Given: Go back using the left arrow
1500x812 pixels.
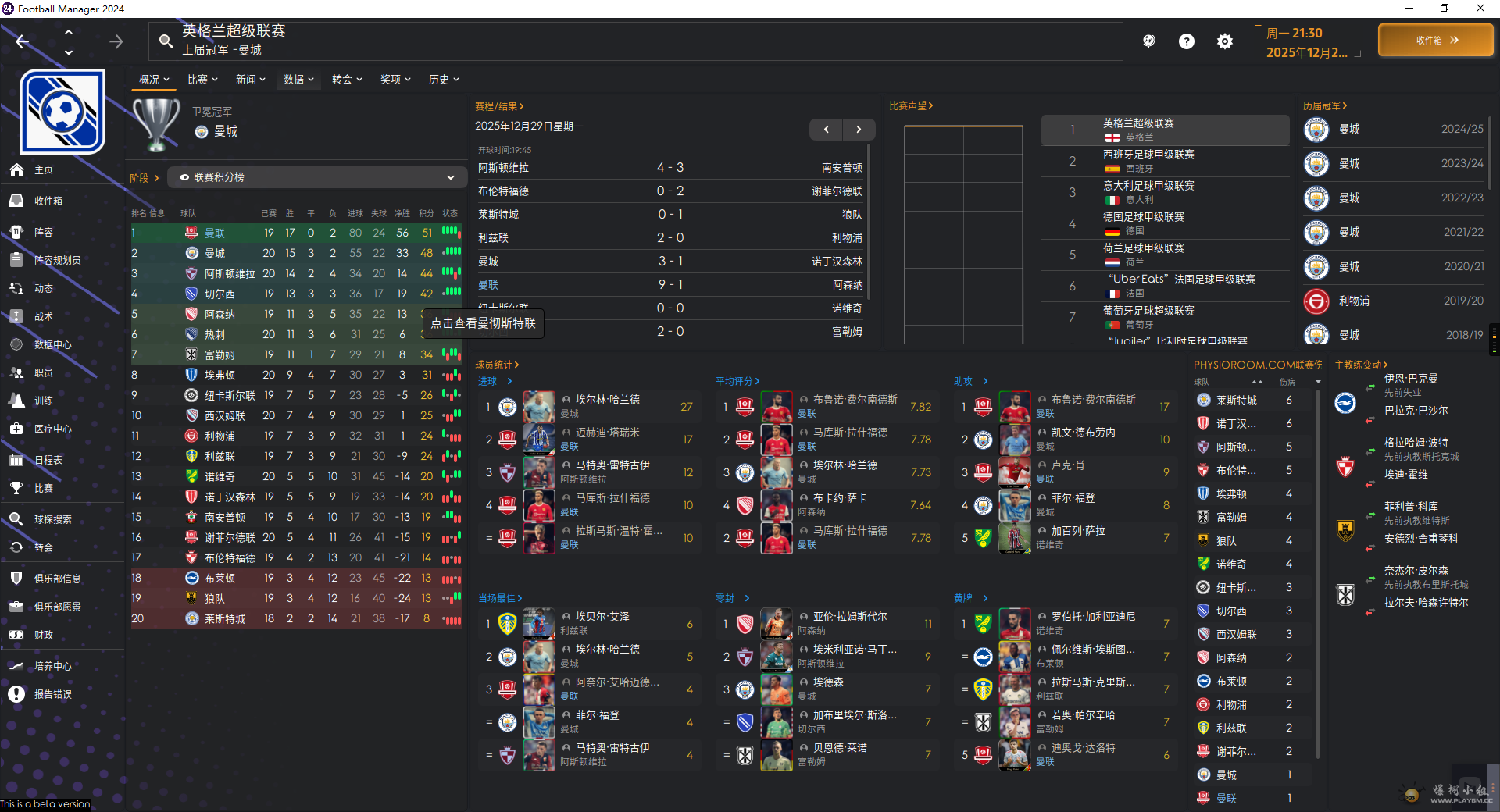Looking at the screenshot, I should tap(23, 41).
